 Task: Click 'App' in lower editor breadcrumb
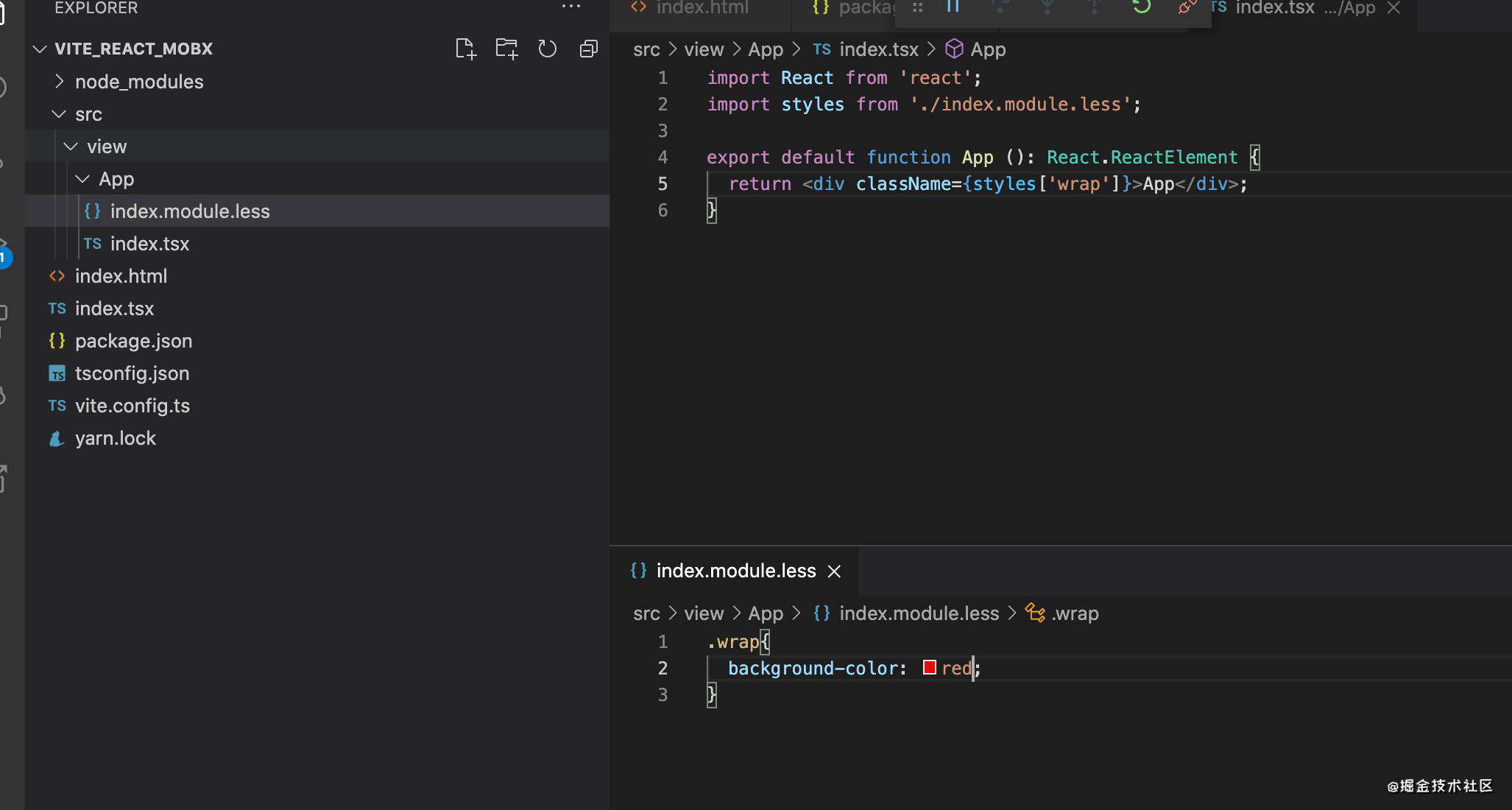pos(766,613)
